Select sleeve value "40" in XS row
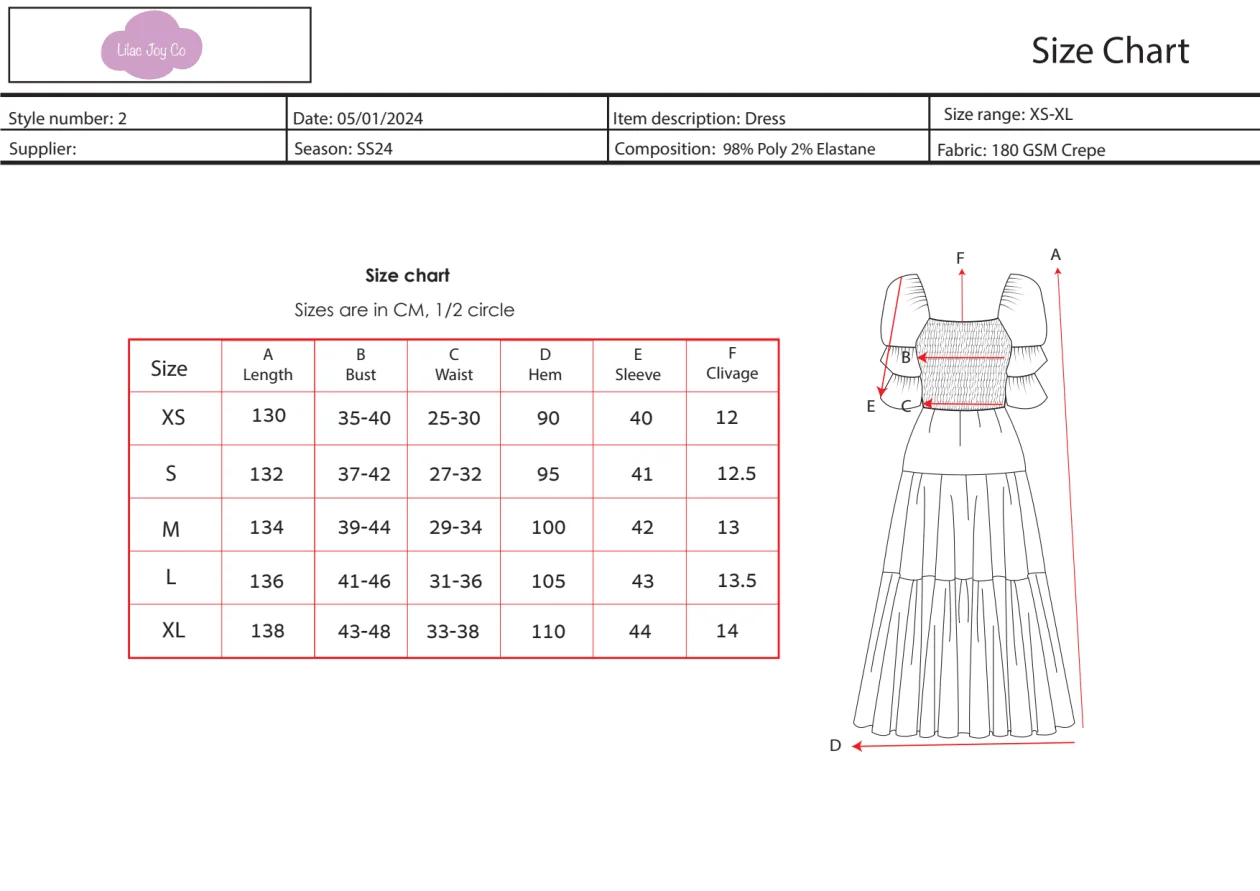This screenshot has height=891, width=1260. [641, 418]
